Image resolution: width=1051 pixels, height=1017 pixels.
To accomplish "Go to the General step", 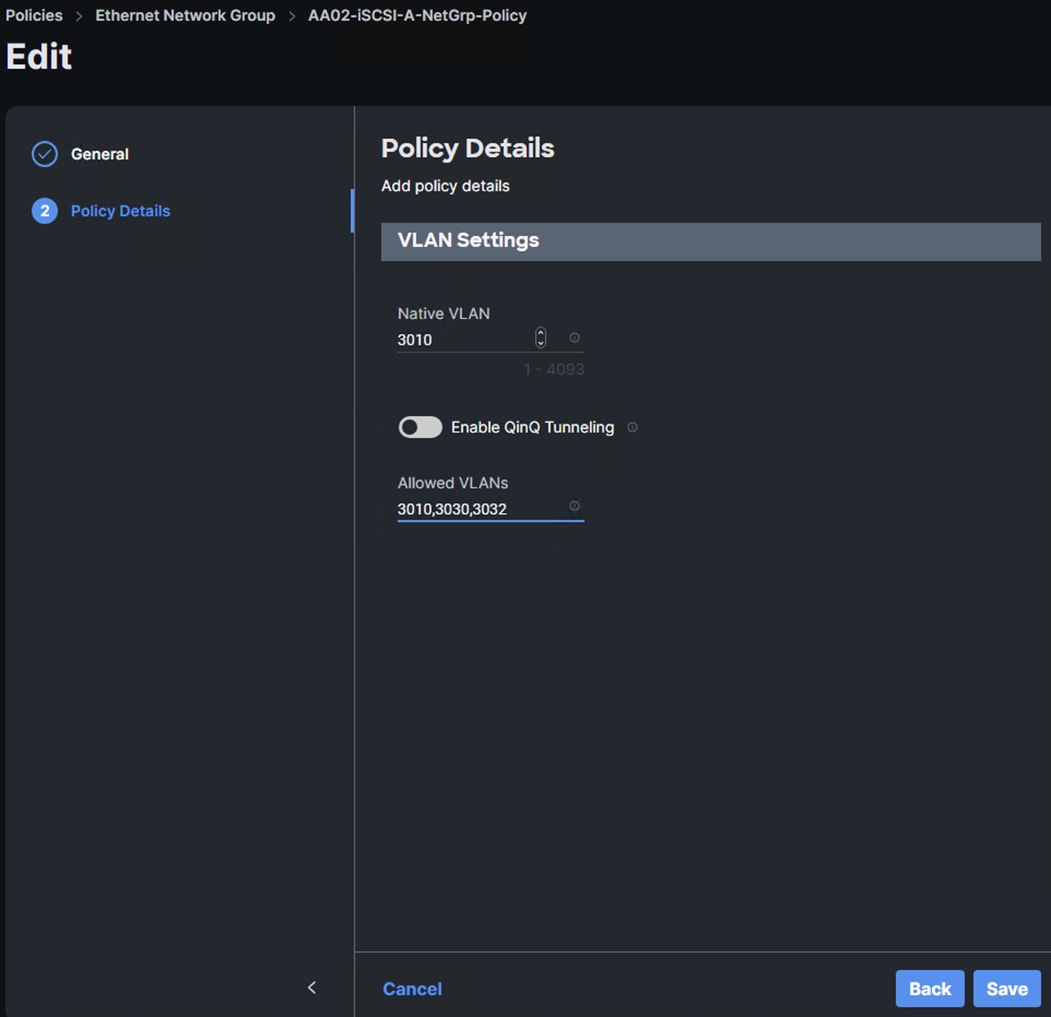I will (100, 154).
